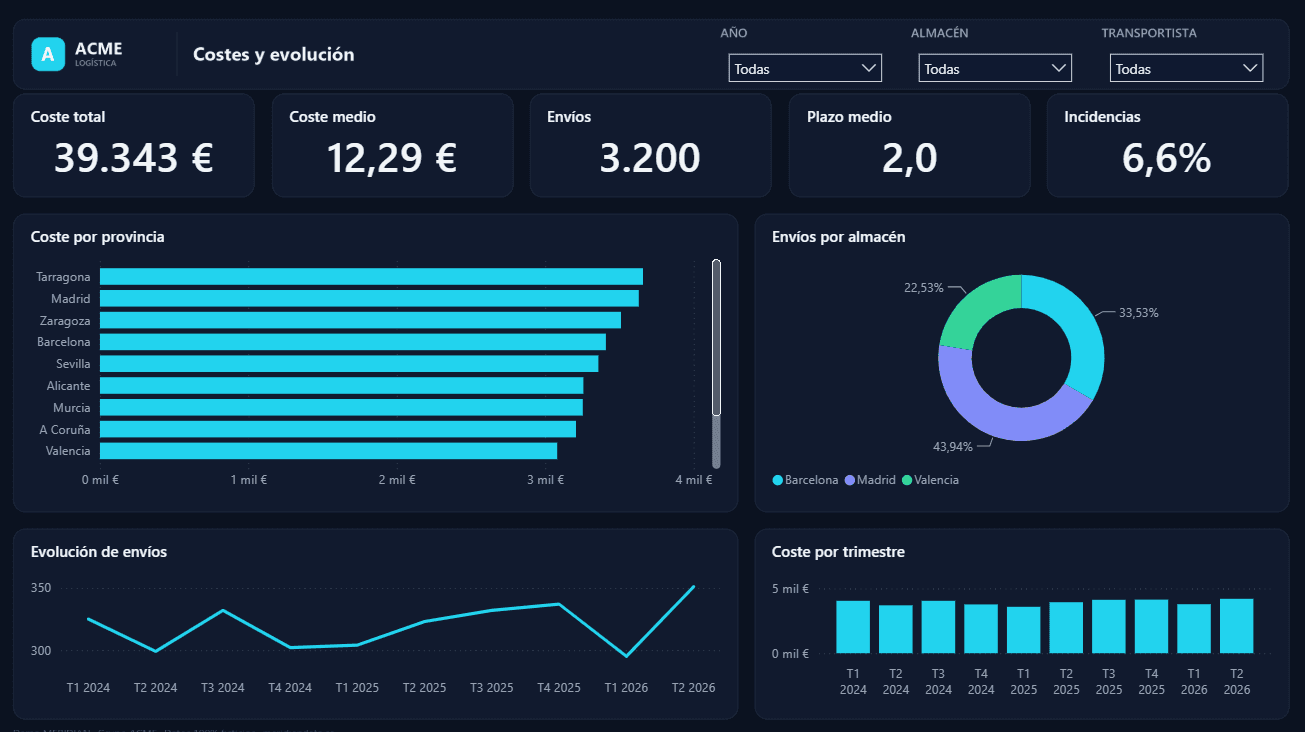Click the Incidencias value 6,6%
Screen dimensions: 1305x732
coord(1167,158)
